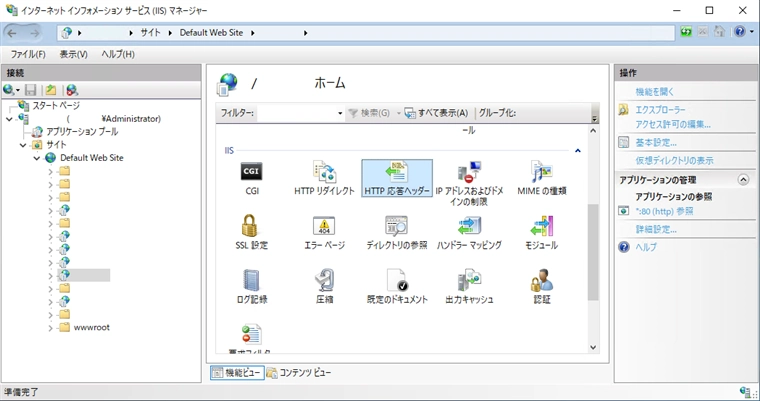760x401 pixels.
Task: Open MIME の種類 feature
Action: (x=541, y=178)
